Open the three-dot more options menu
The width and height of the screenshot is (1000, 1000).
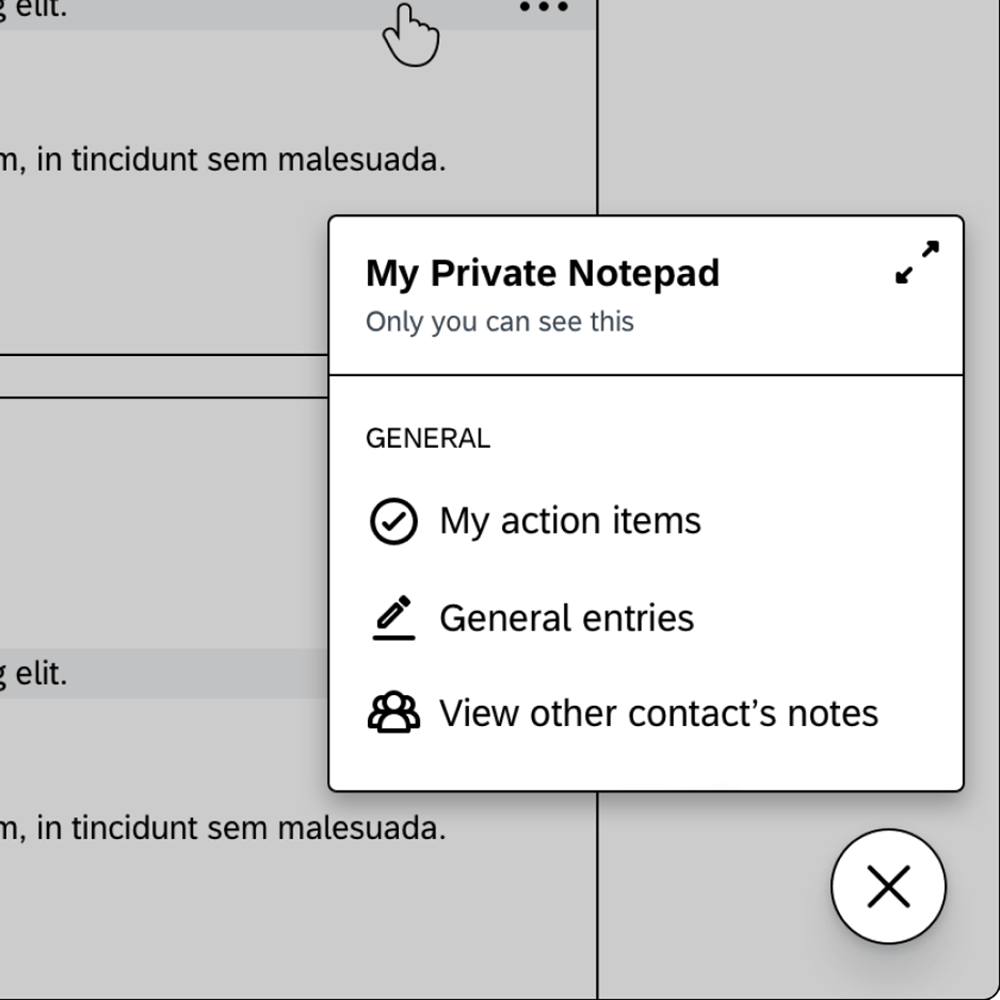pyautogui.click(x=543, y=7)
